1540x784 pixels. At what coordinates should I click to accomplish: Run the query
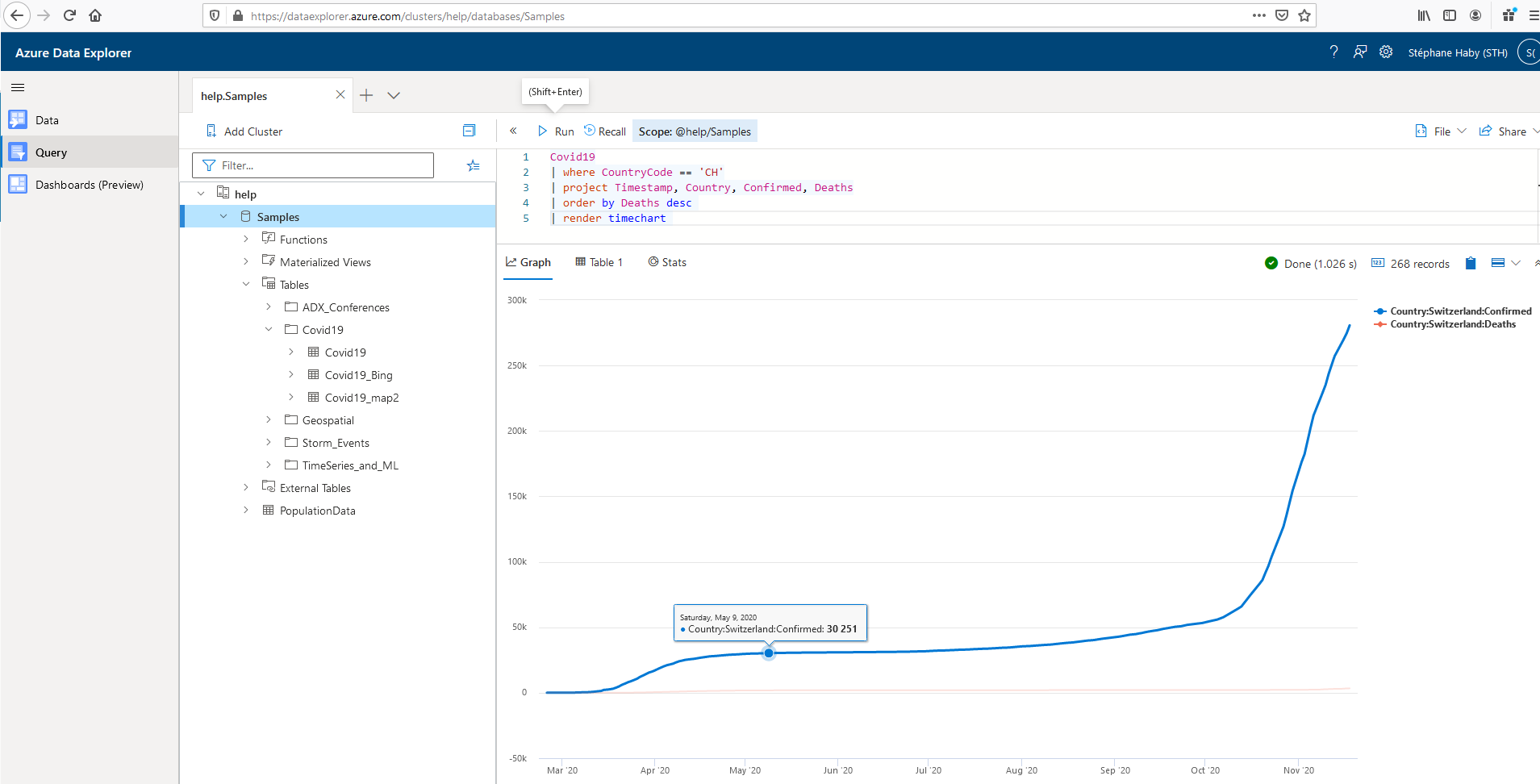556,131
